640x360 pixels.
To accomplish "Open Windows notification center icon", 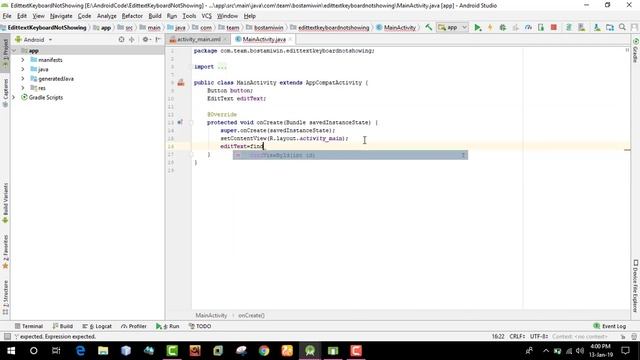I will click(x=625, y=351).
